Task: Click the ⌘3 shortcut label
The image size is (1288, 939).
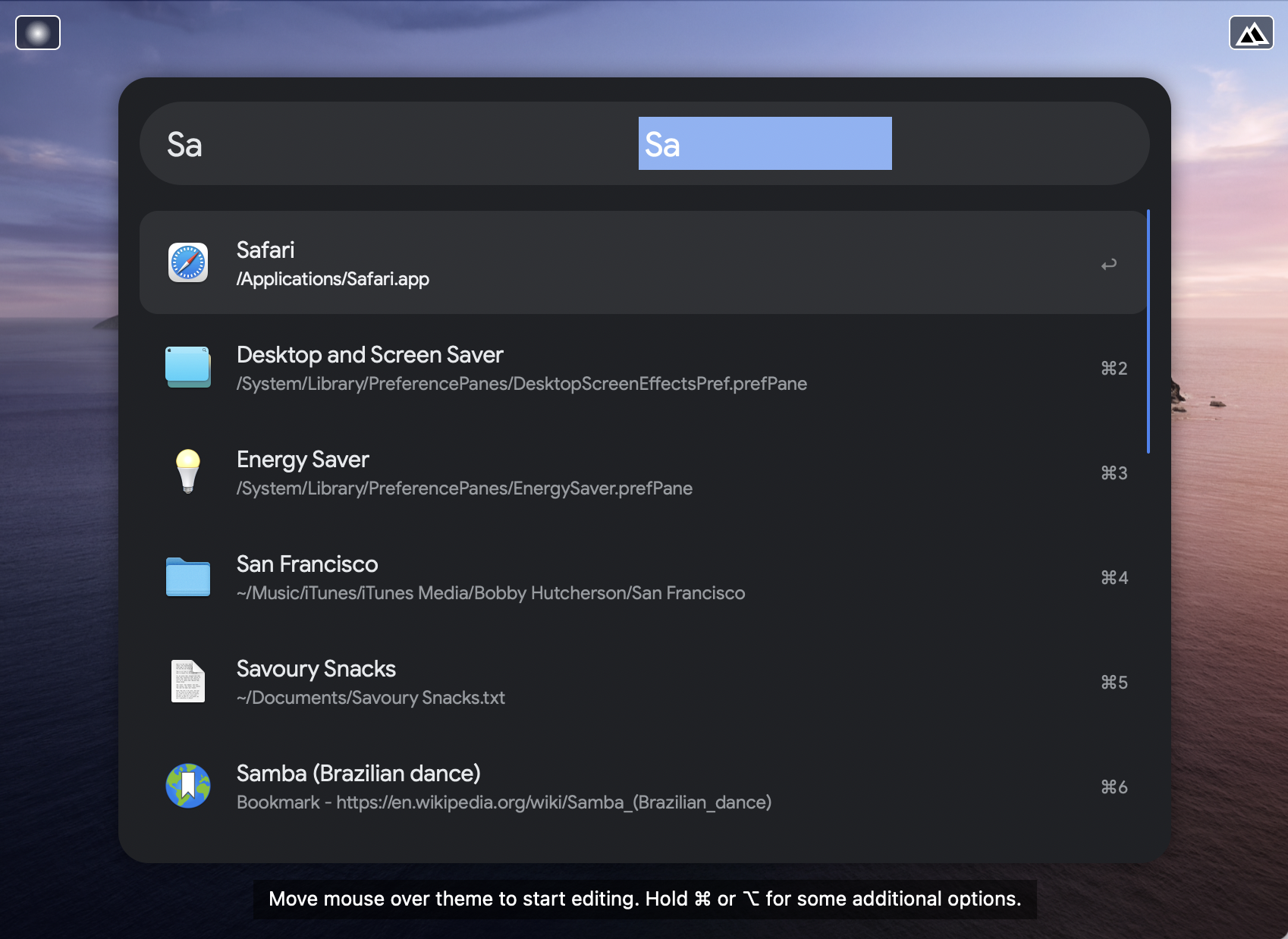Action: [x=1114, y=473]
